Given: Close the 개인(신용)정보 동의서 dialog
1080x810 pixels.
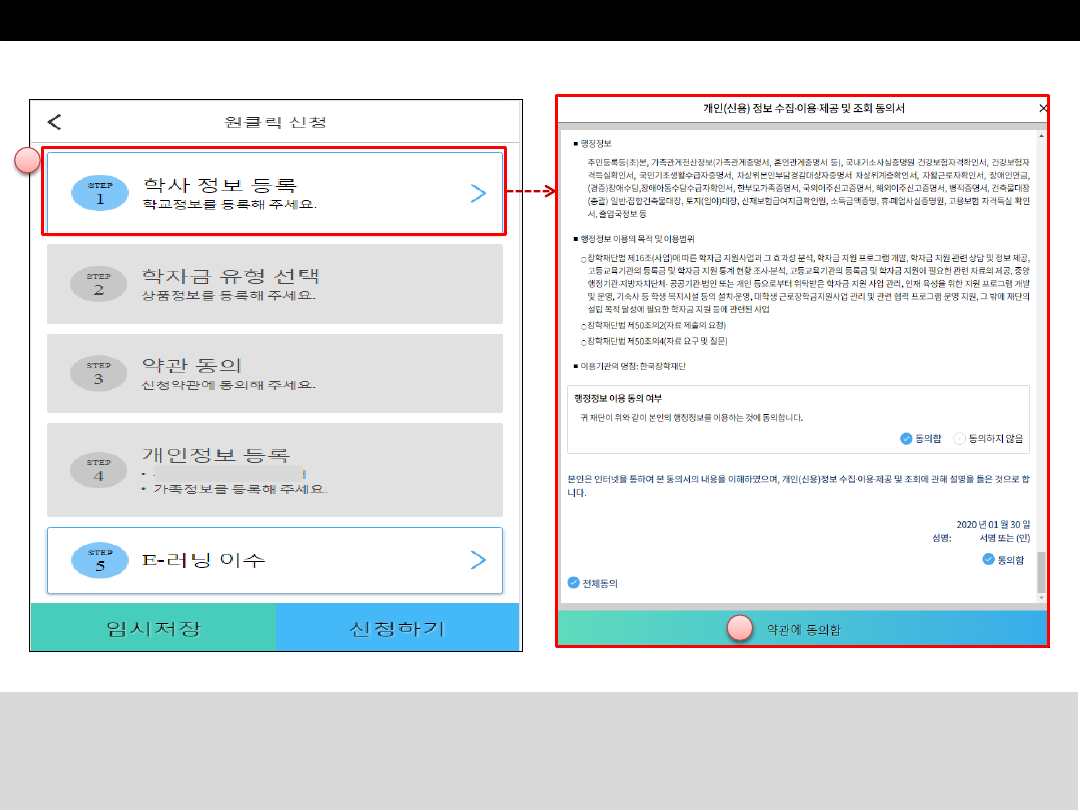Looking at the screenshot, I should (x=1043, y=108).
